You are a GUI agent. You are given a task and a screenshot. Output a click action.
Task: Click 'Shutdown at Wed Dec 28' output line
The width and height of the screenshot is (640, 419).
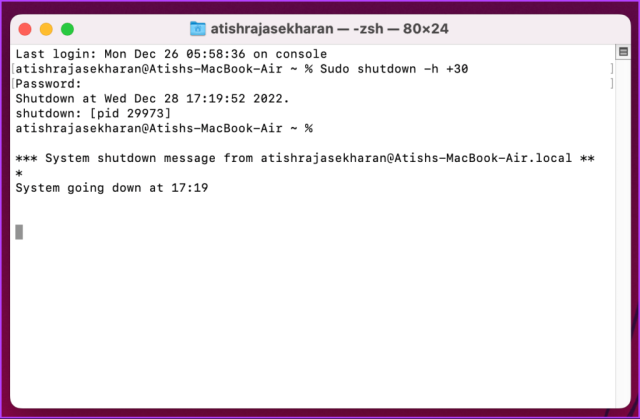(152, 99)
